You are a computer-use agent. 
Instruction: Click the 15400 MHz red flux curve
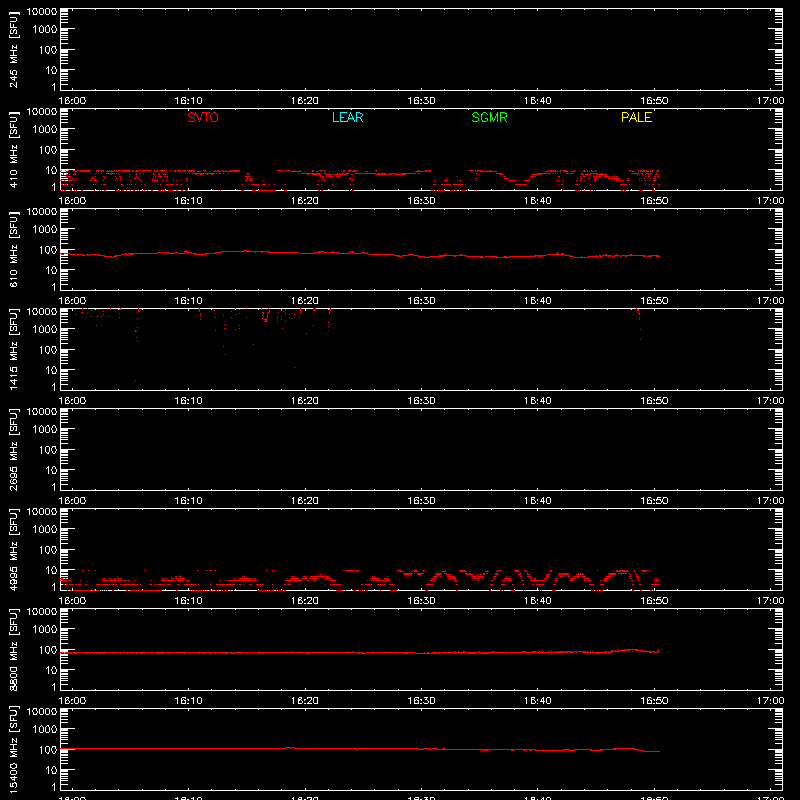click(x=360, y=749)
